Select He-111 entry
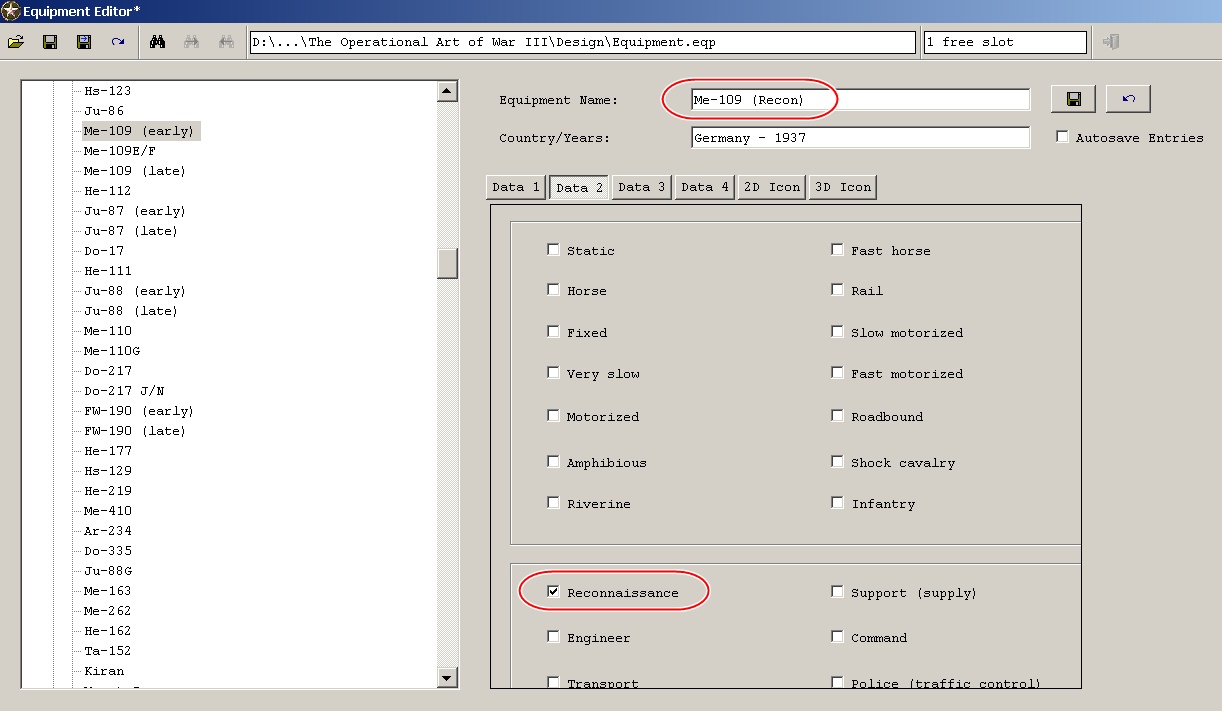The height and width of the screenshot is (711, 1222). (108, 271)
